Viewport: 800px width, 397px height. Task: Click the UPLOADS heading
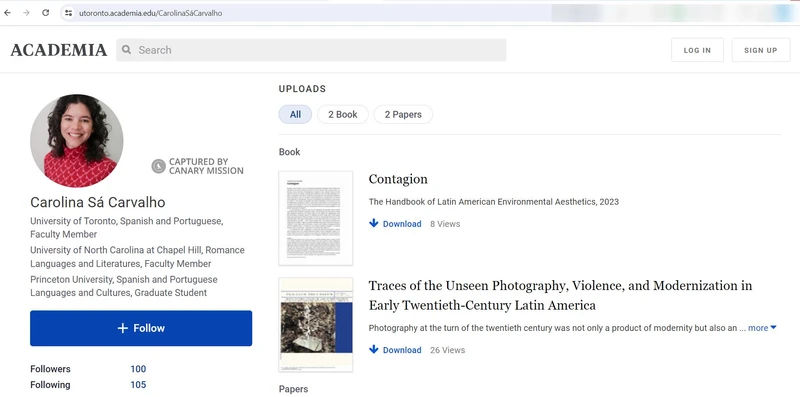pos(302,89)
